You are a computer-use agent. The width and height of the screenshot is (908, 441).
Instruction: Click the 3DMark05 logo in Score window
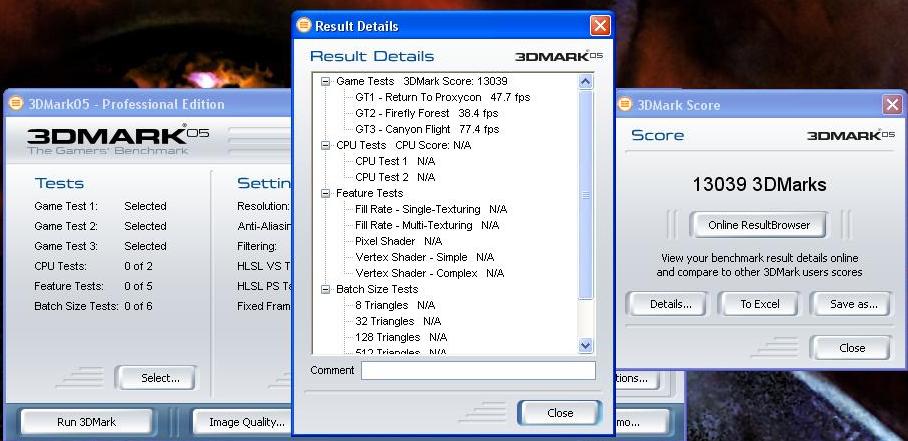pyautogui.click(x=851, y=135)
